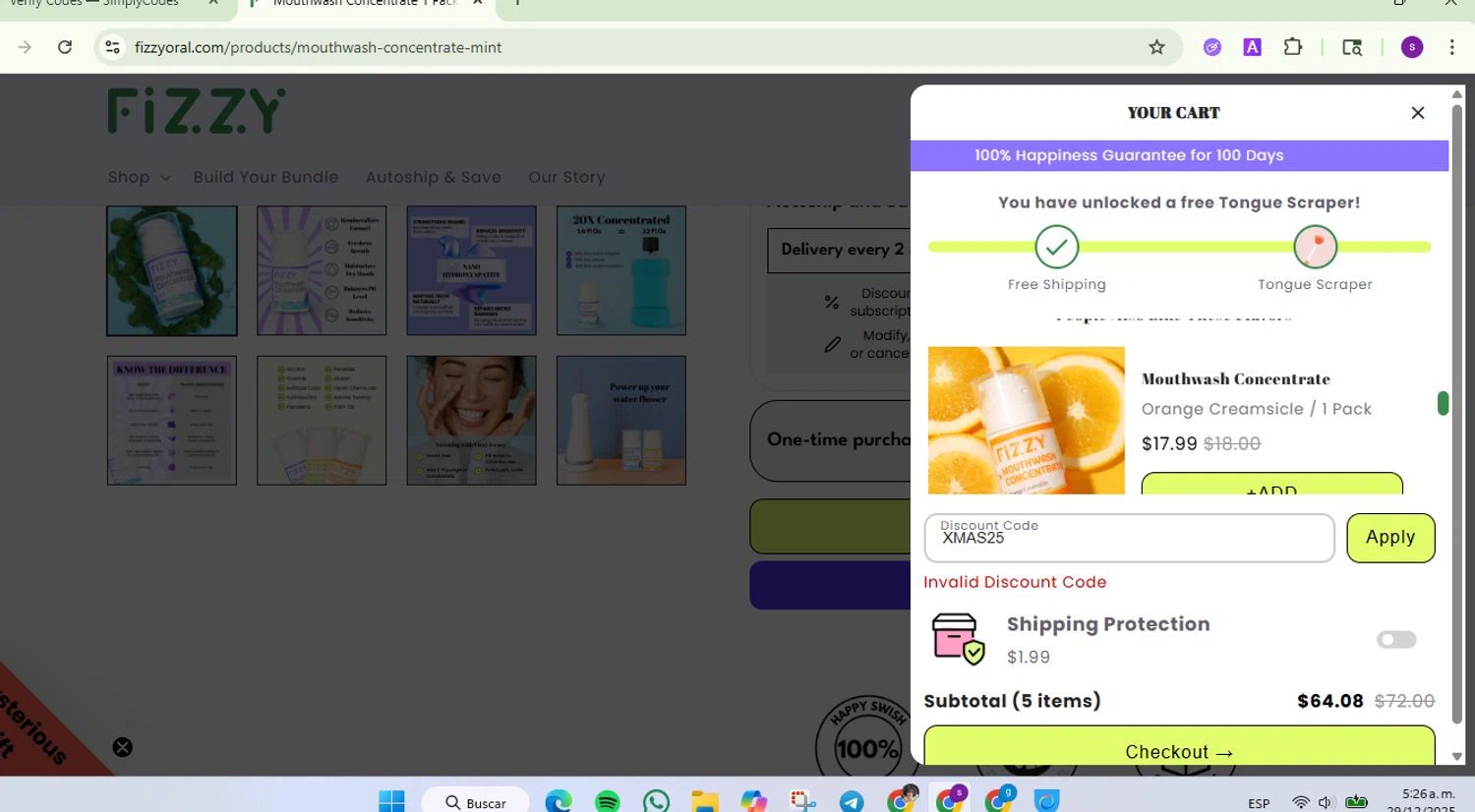Open the Delivery every 2 dropdown

(840, 250)
